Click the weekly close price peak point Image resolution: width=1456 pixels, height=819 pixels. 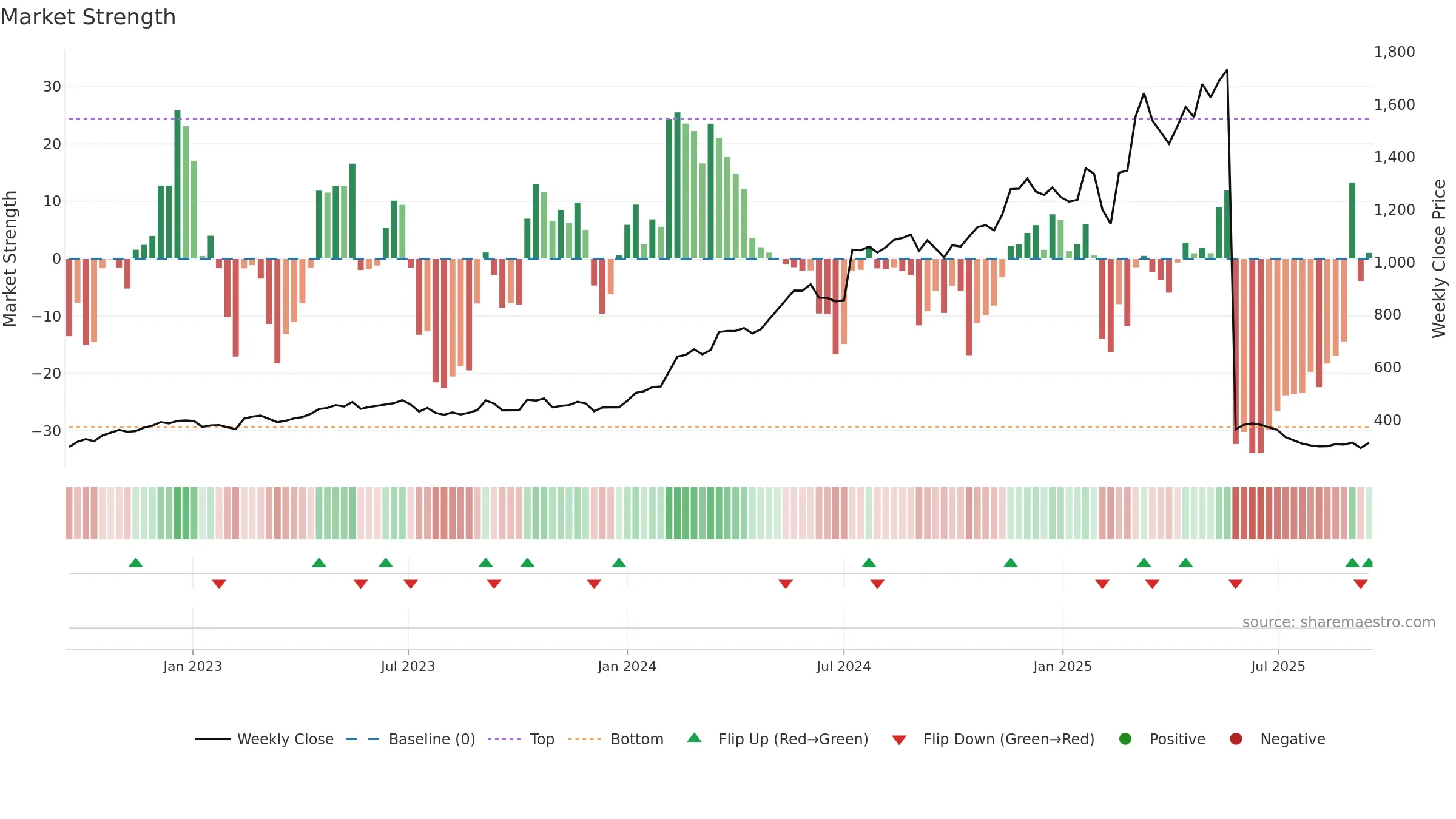pos(1227,70)
